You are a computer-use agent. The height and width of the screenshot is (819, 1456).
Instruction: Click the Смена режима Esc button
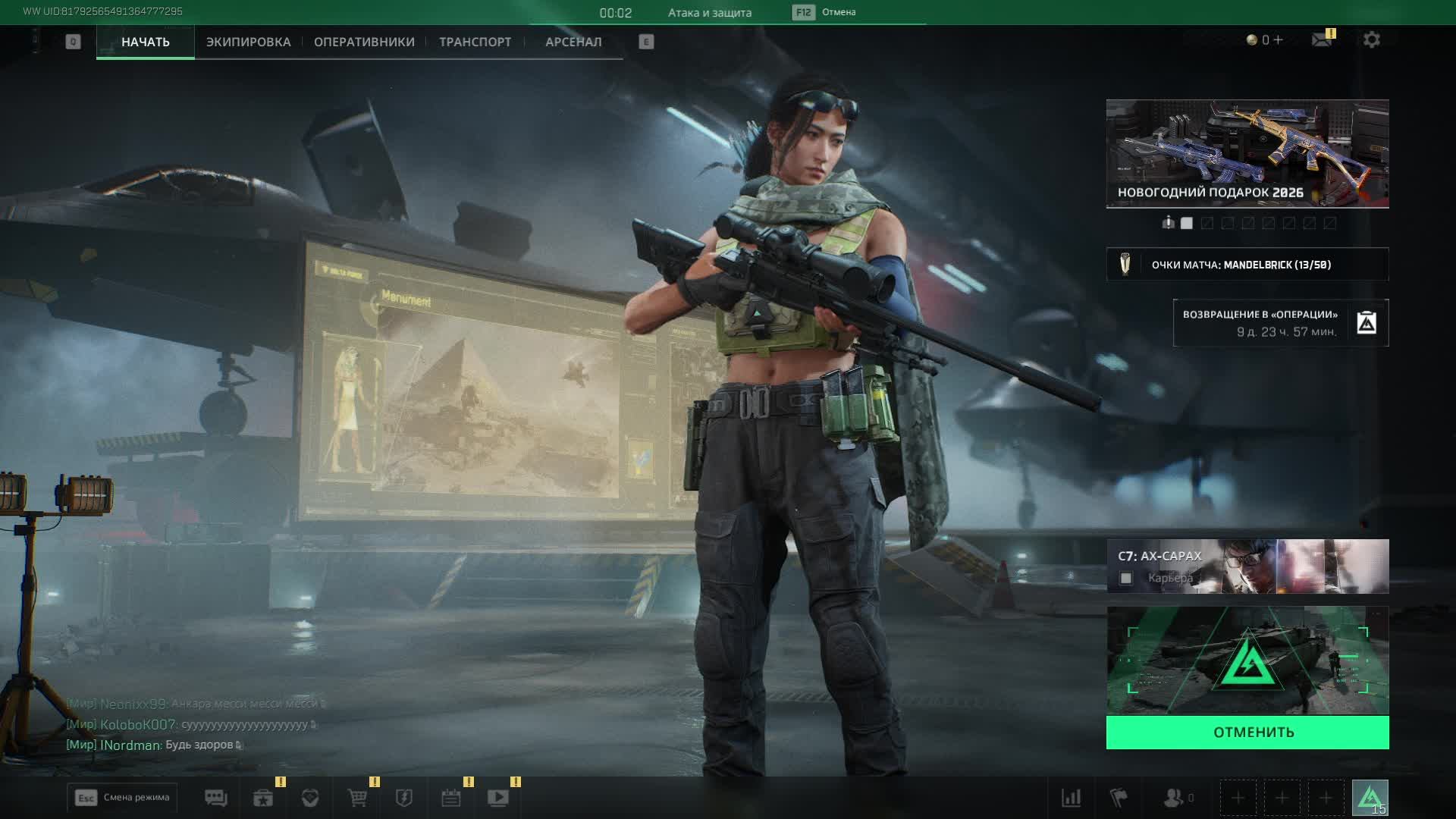(122, 798)
